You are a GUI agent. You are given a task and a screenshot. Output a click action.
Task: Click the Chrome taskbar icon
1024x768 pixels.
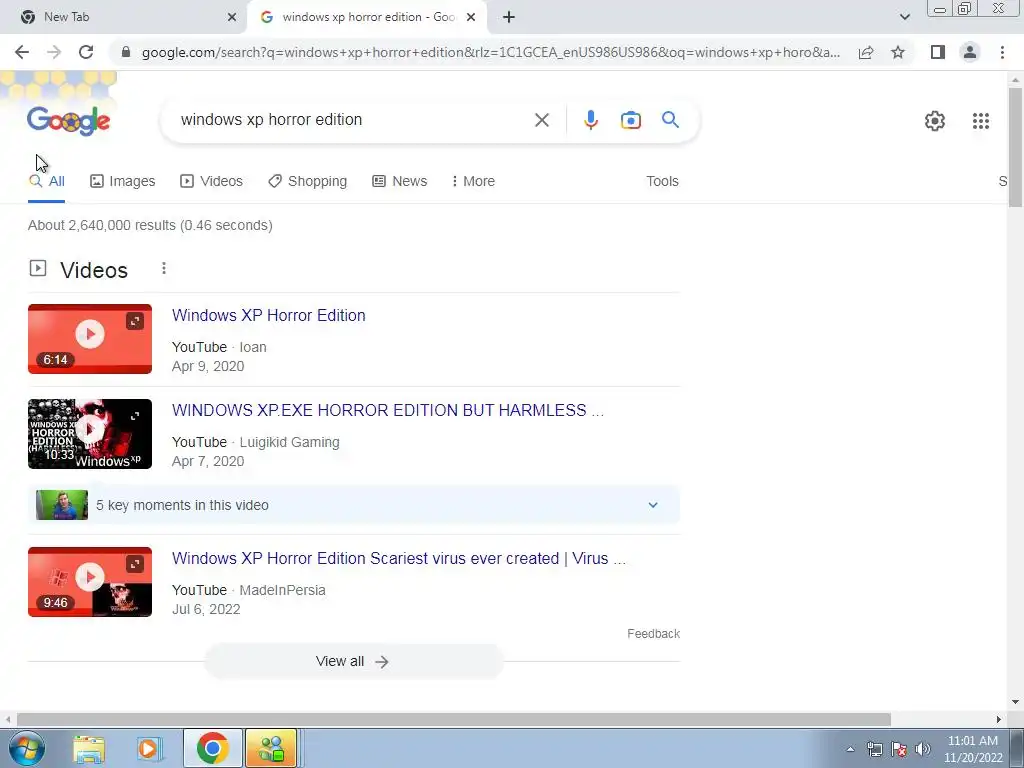pos(212,748)
